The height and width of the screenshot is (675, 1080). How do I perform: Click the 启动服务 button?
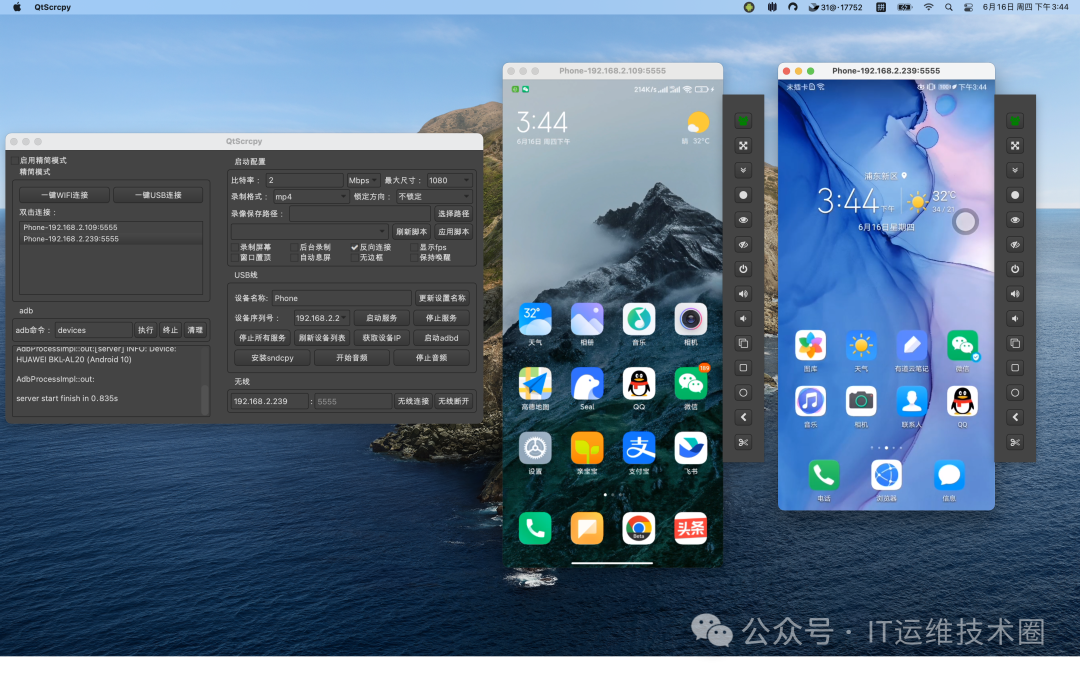click(x=382, y=318)
